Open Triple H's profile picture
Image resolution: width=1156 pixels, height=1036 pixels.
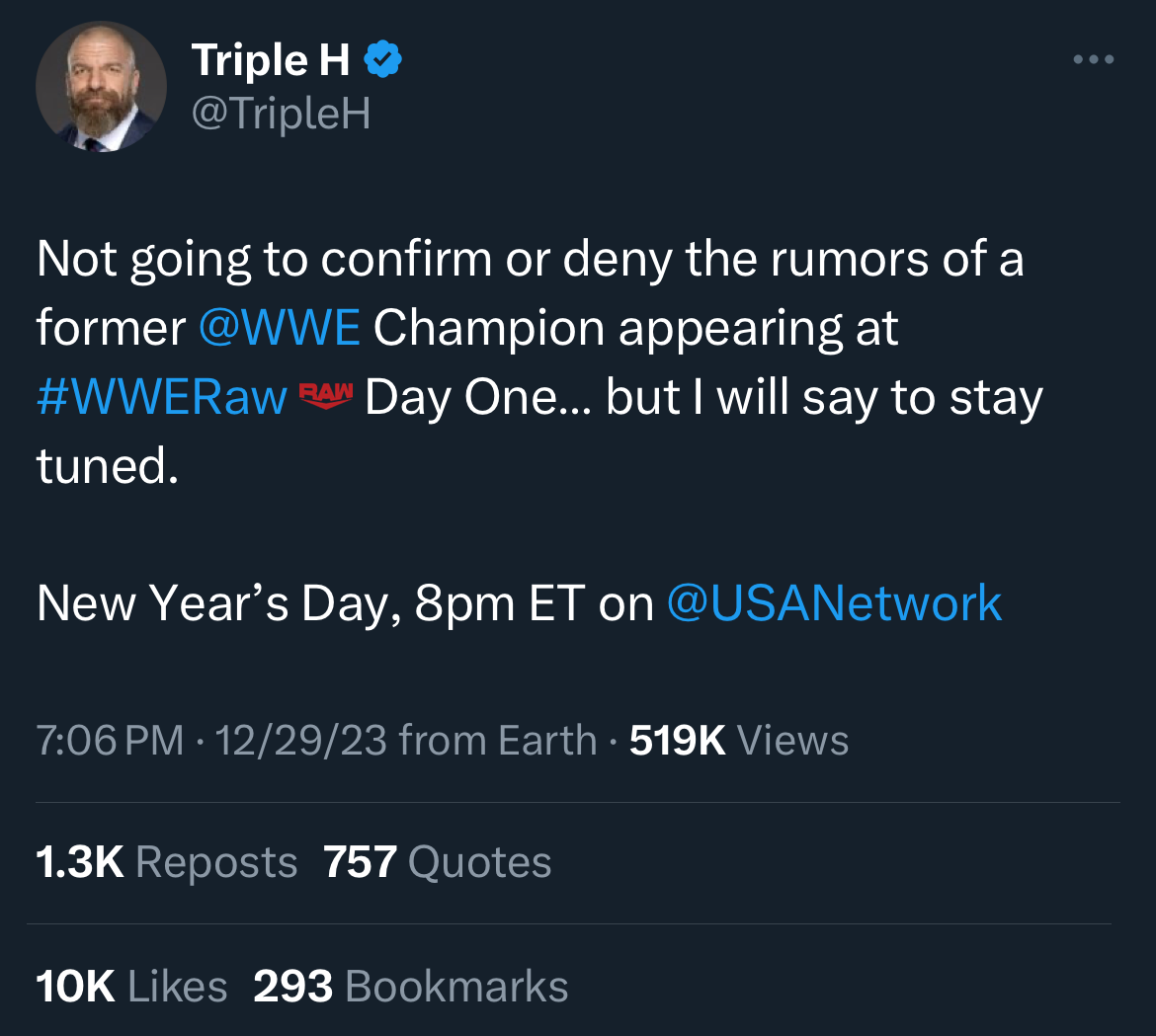coord(101,87)
